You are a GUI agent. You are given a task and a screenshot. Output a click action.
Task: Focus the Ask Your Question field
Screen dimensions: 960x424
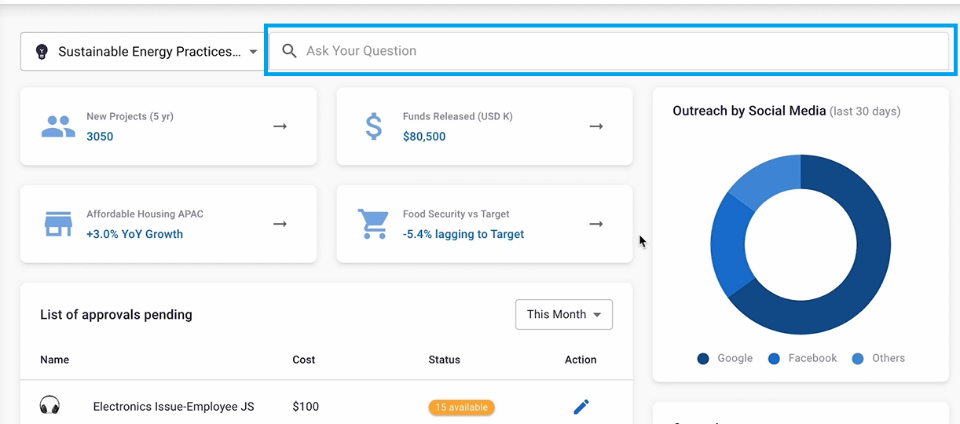pos(609,51)
